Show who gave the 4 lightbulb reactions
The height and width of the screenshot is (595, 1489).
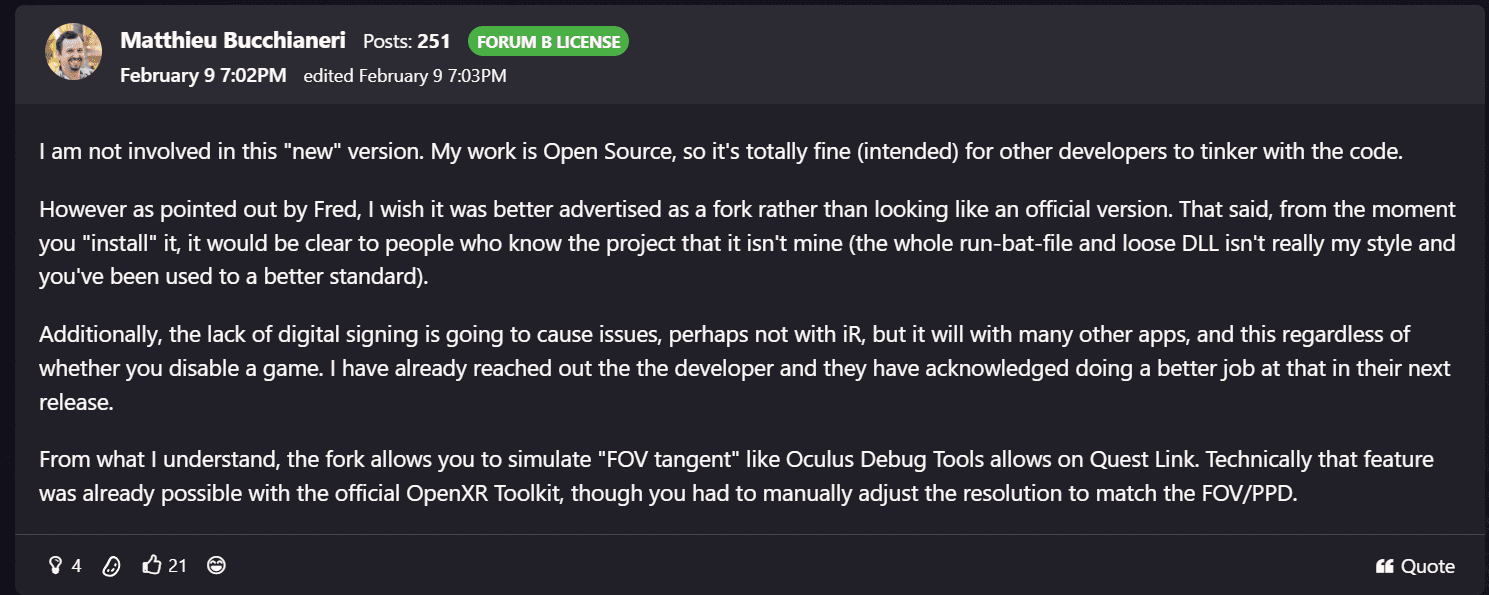(76, 566)
